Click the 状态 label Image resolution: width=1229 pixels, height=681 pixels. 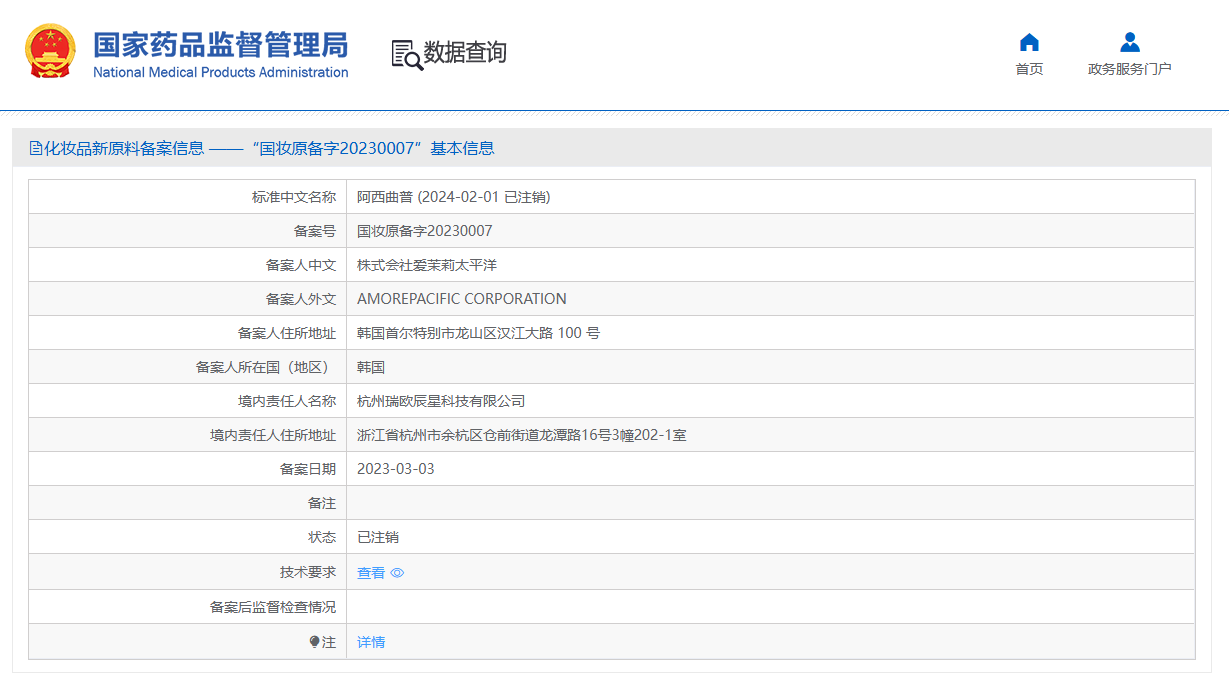pos(322,537)
